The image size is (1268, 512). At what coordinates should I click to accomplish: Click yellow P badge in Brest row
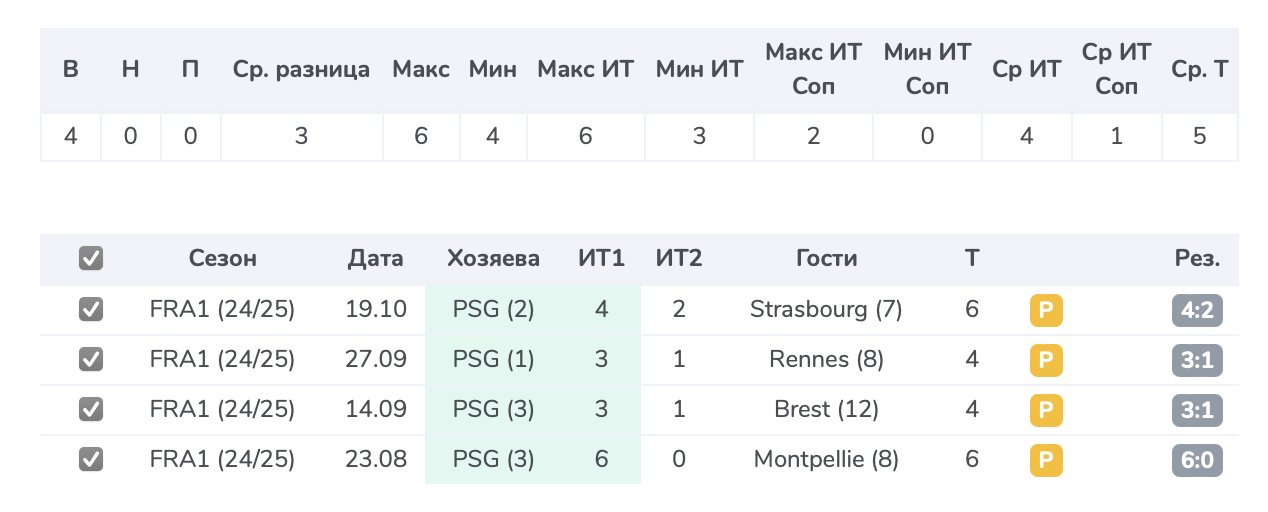[x=1046, y=410]
